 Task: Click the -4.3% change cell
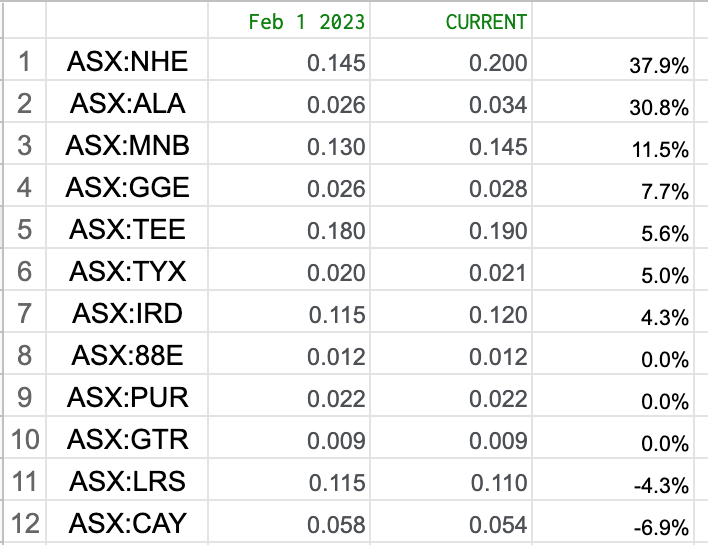(613, 480)
